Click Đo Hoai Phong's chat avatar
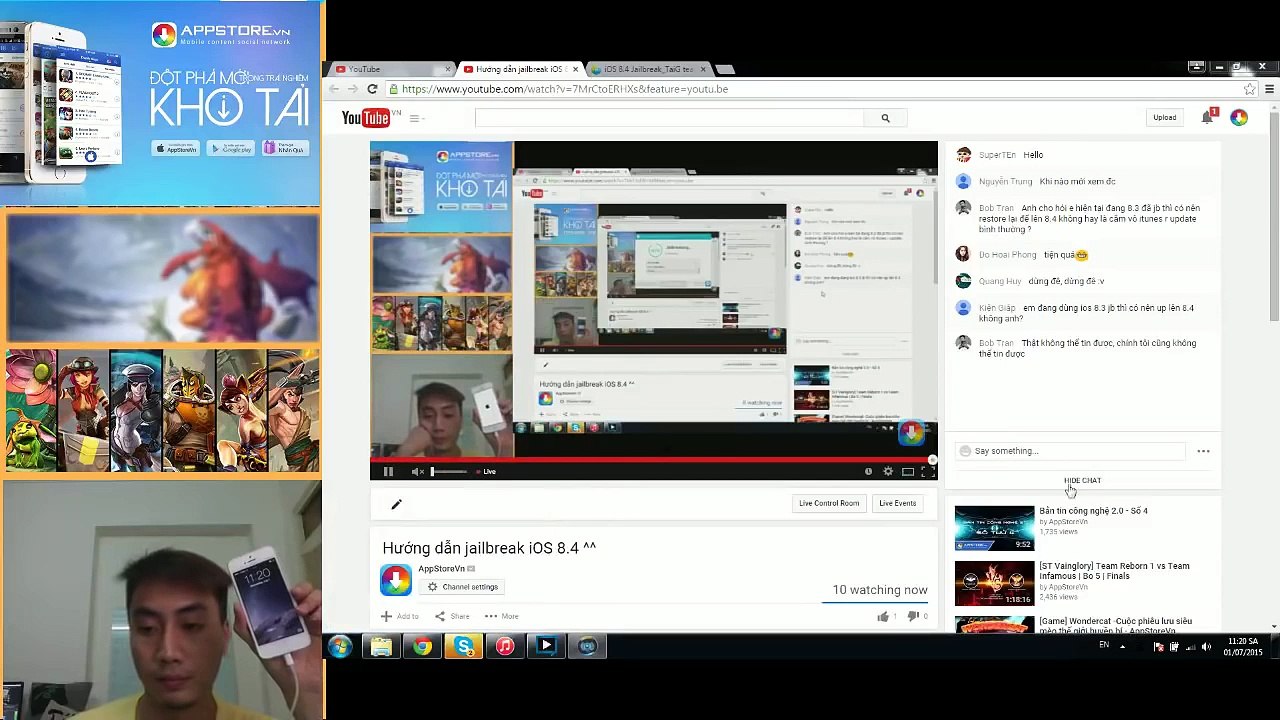The height and width of the screenshot is (720, 1280). pyautogui.click(x=963, y=254)
